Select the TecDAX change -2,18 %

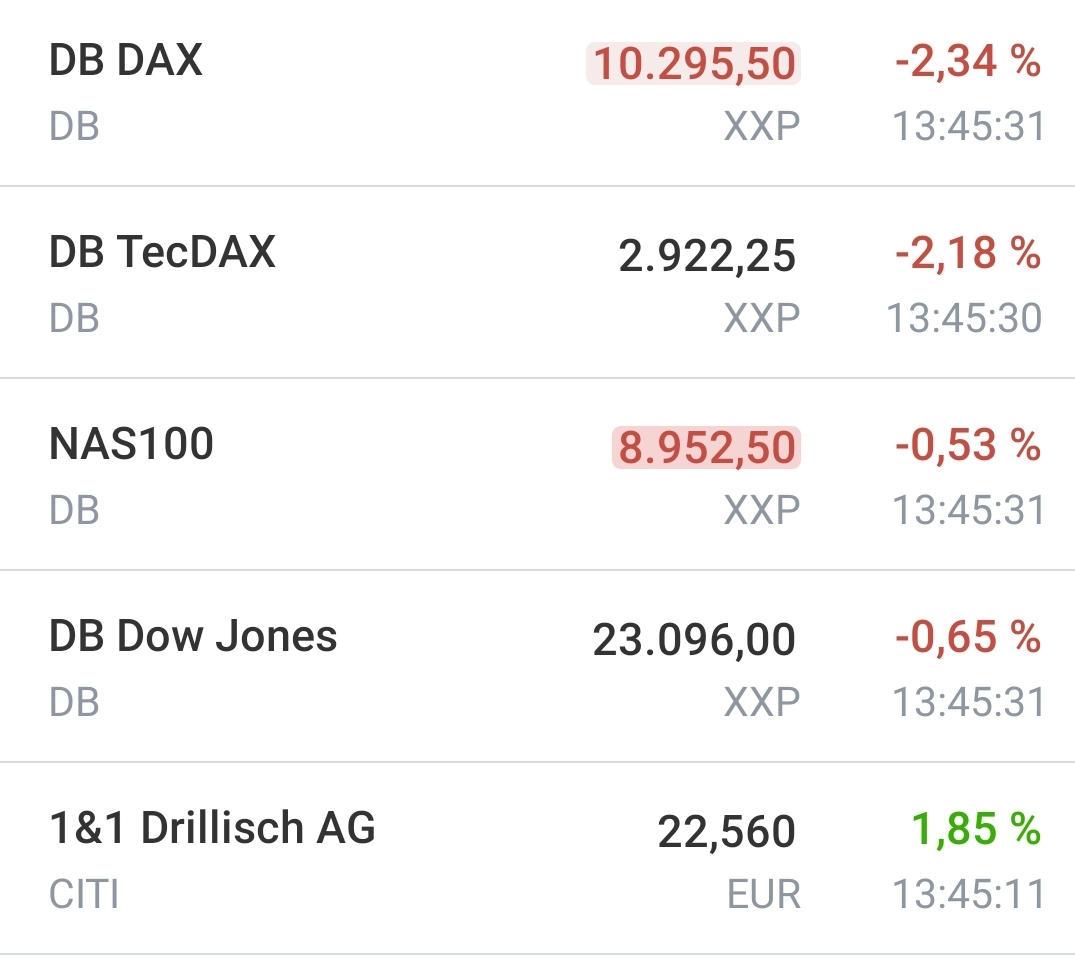point(967,254)
